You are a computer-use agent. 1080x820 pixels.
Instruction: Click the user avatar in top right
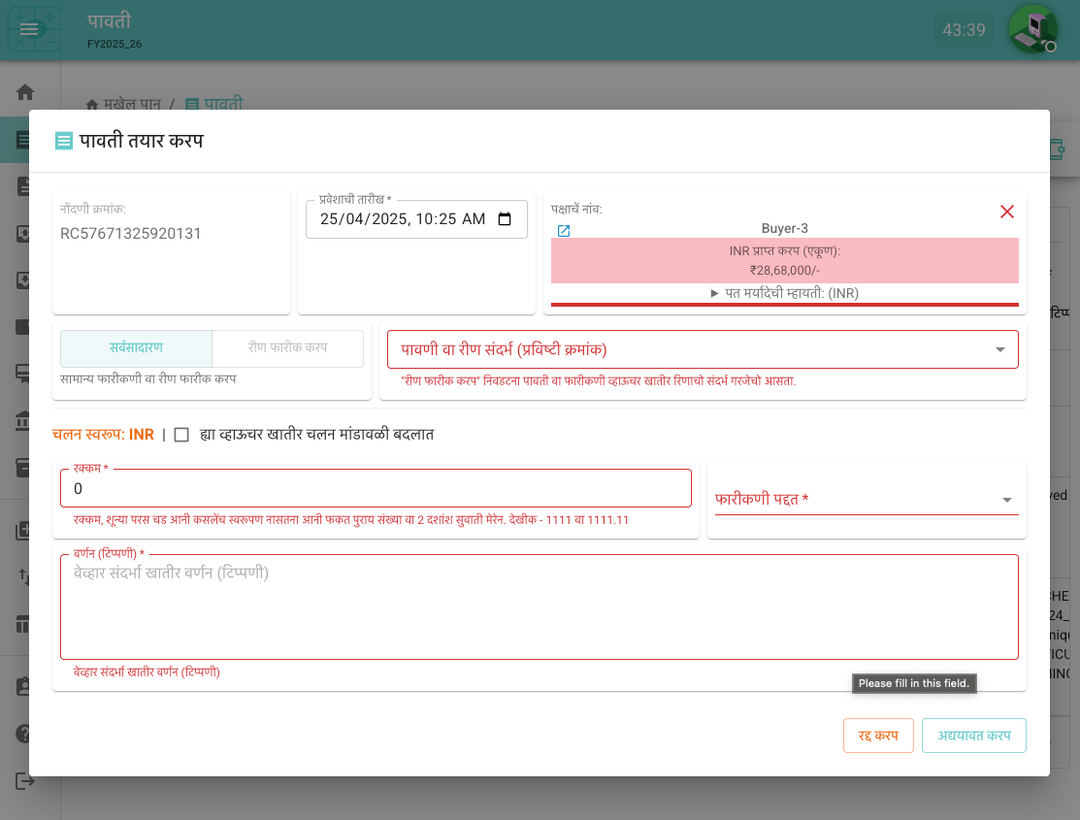1032,29
